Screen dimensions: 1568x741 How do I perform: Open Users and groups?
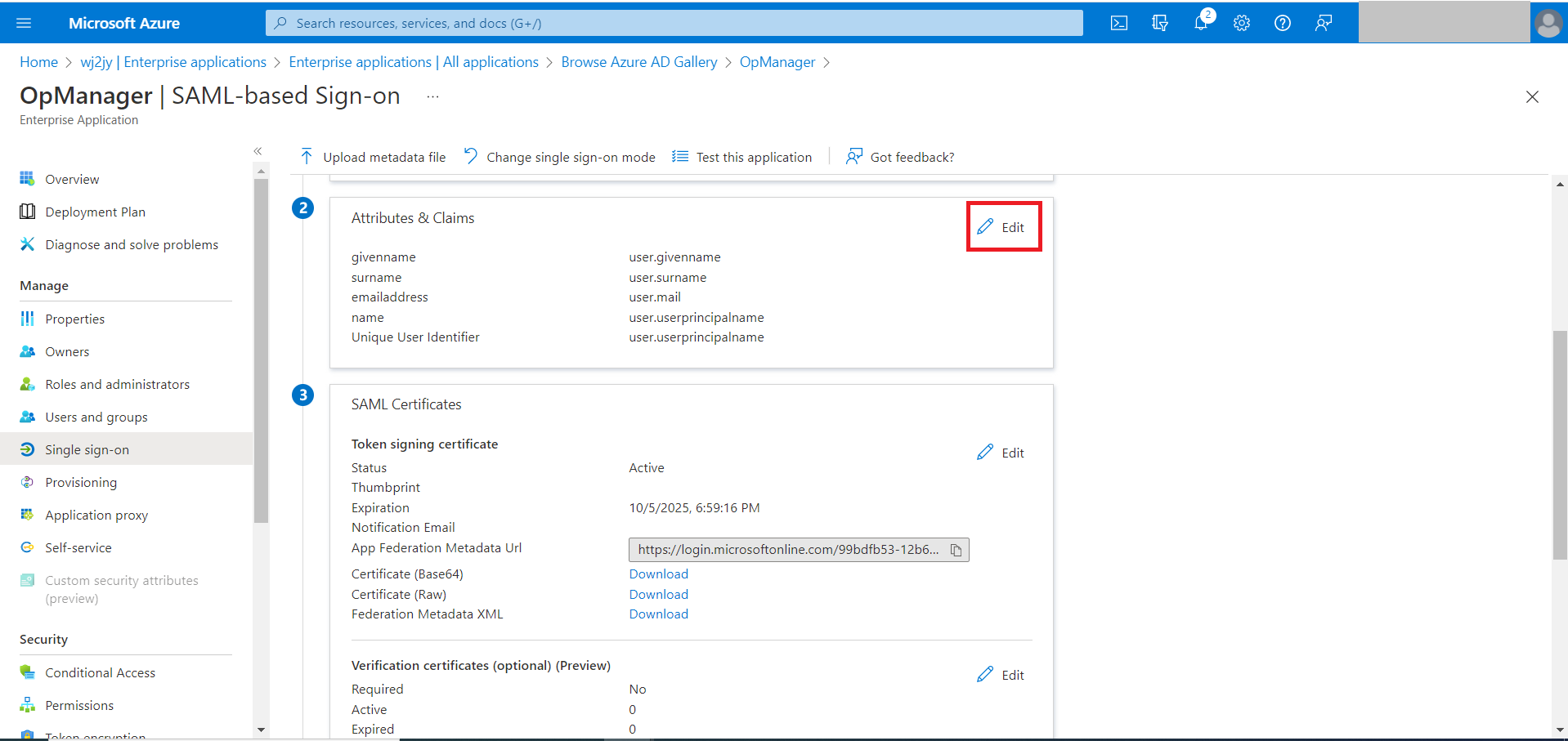tap(96, 417)
